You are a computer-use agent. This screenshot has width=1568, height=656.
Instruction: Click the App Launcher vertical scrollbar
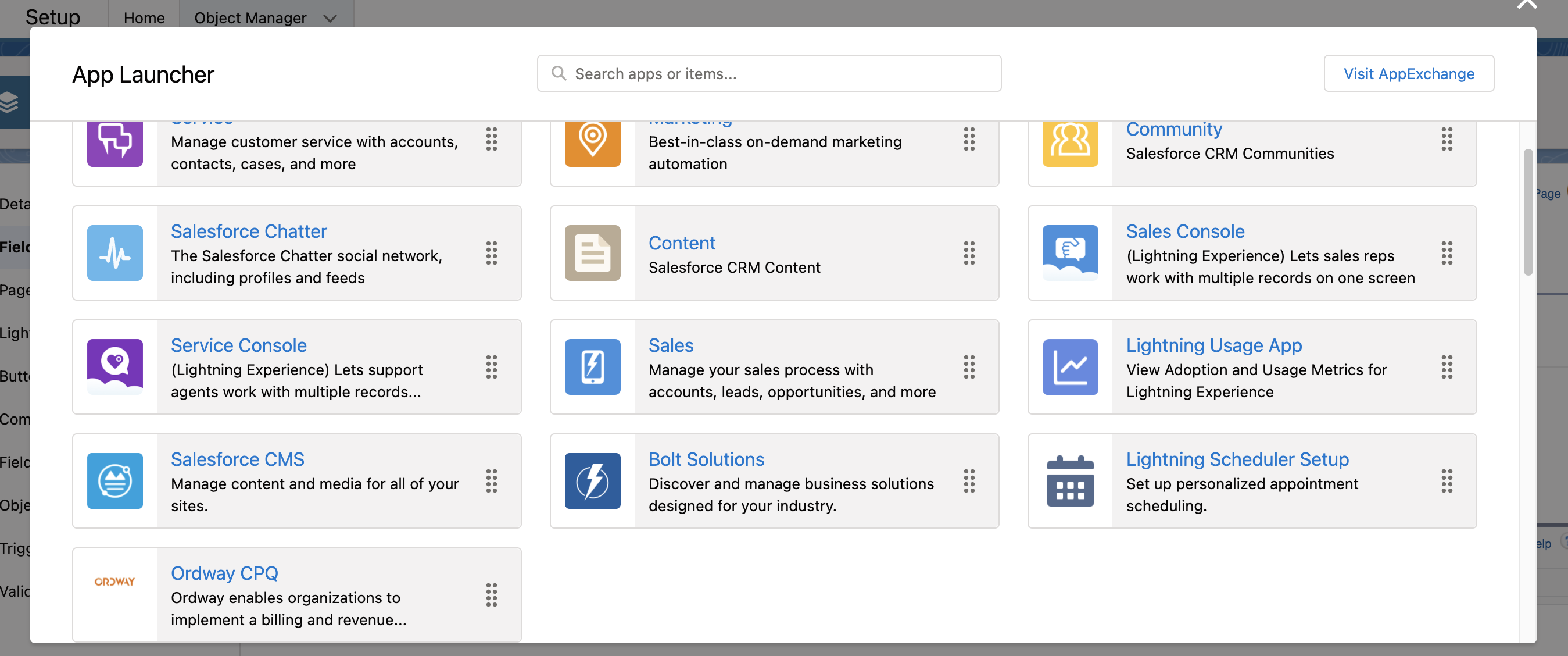pos(1528,212)
